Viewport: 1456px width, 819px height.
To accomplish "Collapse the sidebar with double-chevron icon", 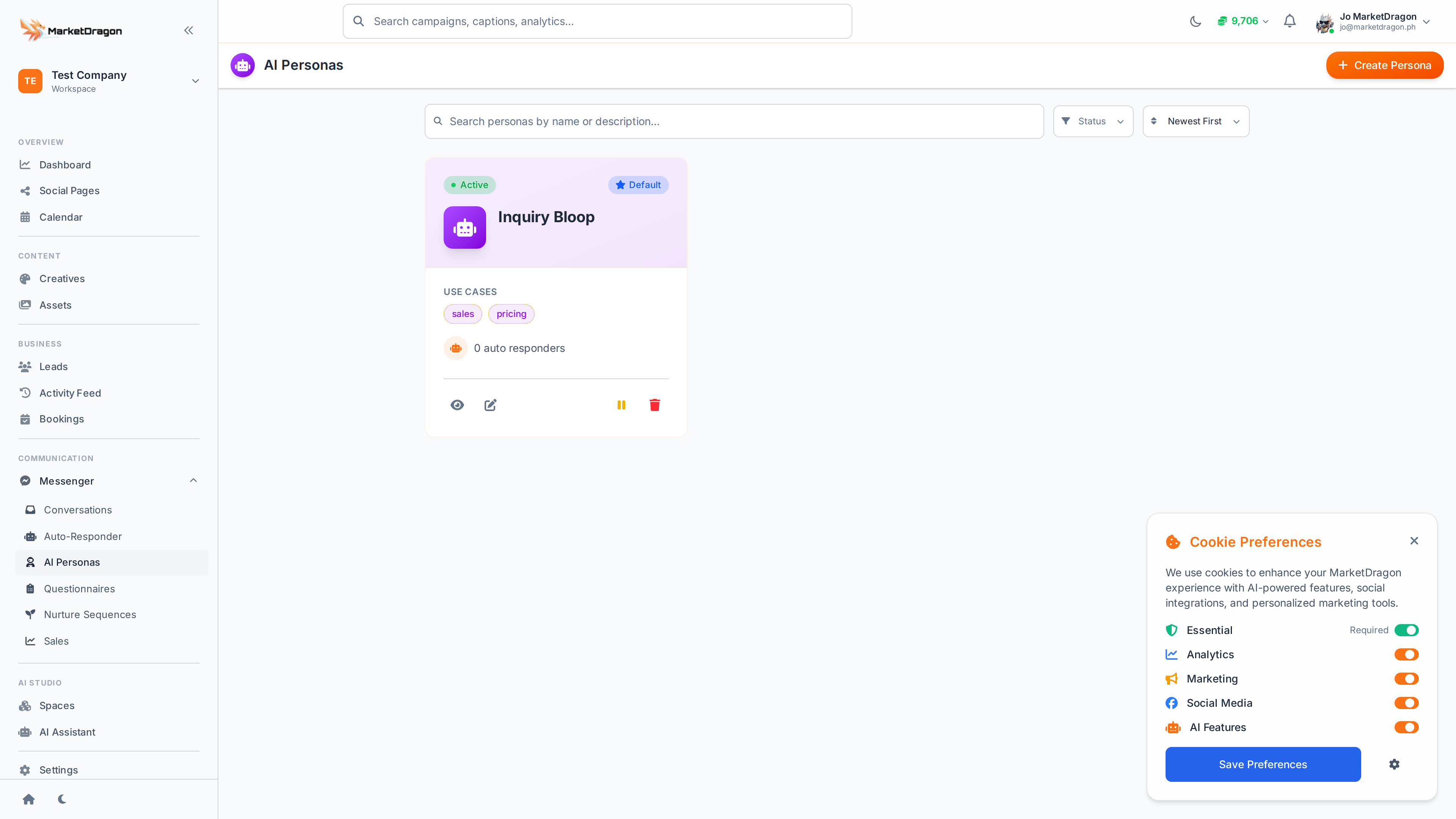I will [x=189, y=30].
